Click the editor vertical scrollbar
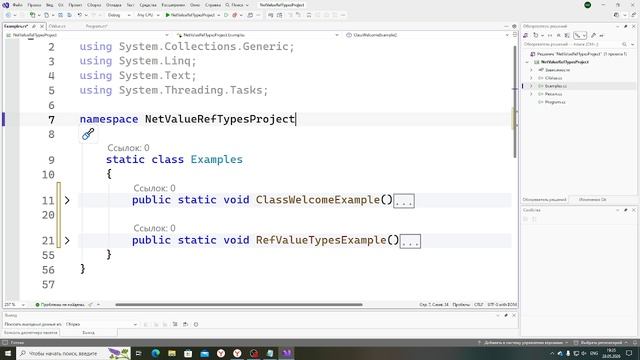The height and width of the screenshot is (360, 640). tap(515, 101)
